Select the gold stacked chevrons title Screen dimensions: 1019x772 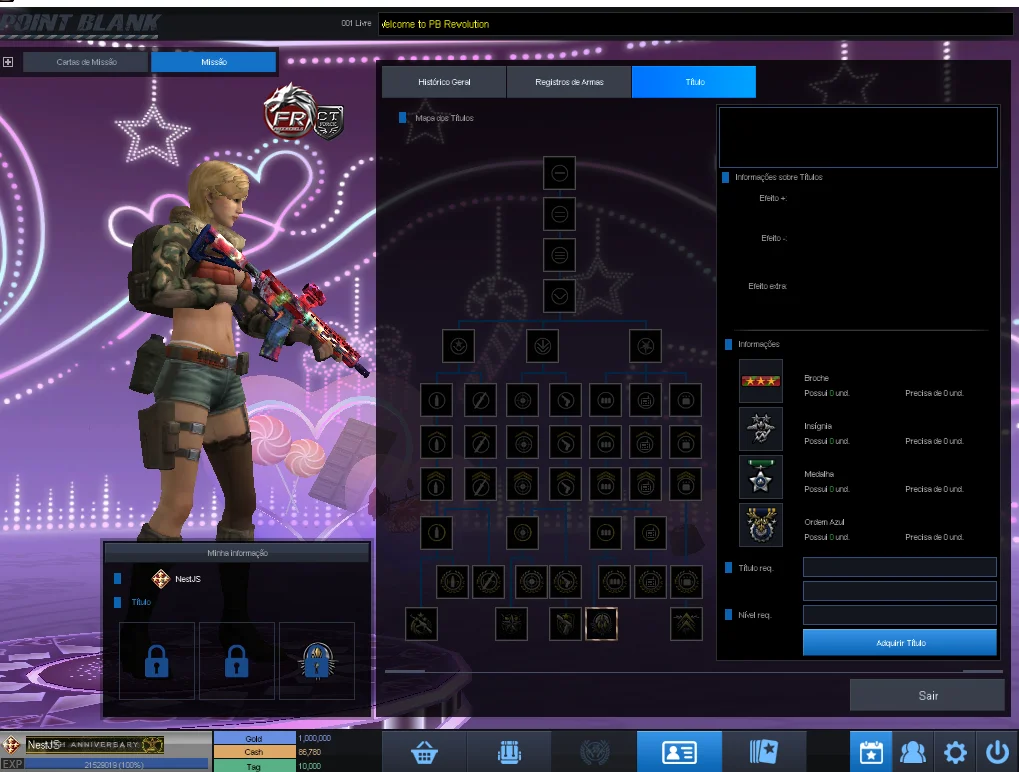pos(686,624)
